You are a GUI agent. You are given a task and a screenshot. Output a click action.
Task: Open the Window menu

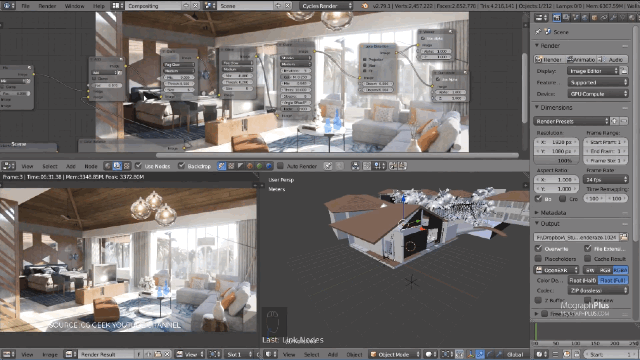(x=74, y=6)
